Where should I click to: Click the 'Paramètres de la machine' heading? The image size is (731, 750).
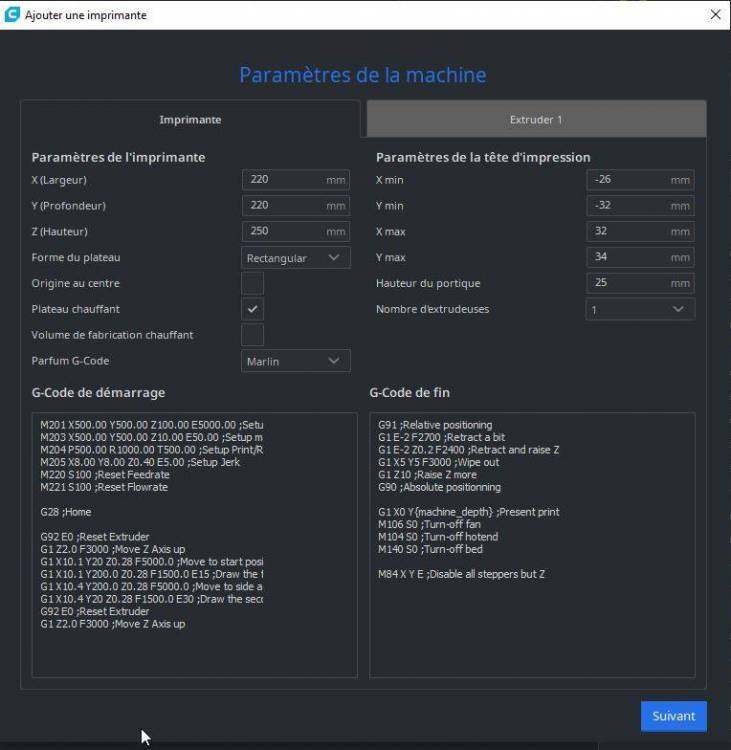363,75
